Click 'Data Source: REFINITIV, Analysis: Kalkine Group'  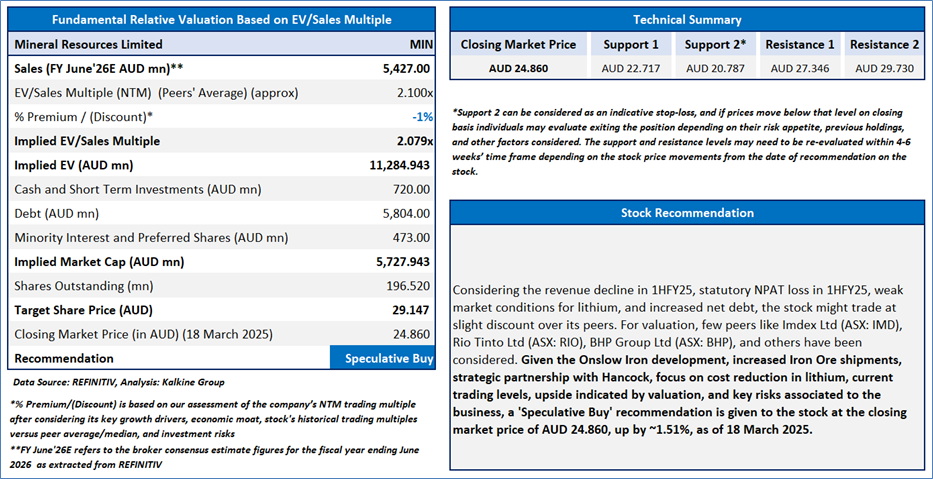(118, 382)
